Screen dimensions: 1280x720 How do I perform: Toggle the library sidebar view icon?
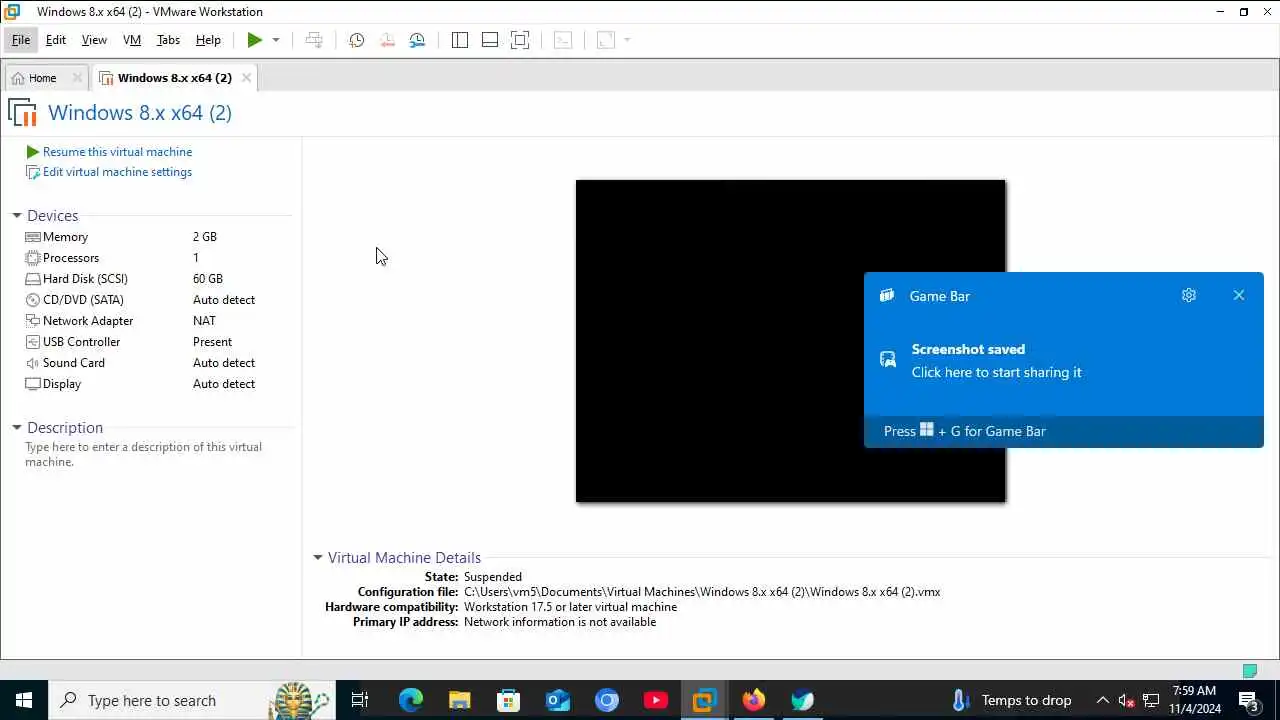pyautogui.click(x=460, y=40)
